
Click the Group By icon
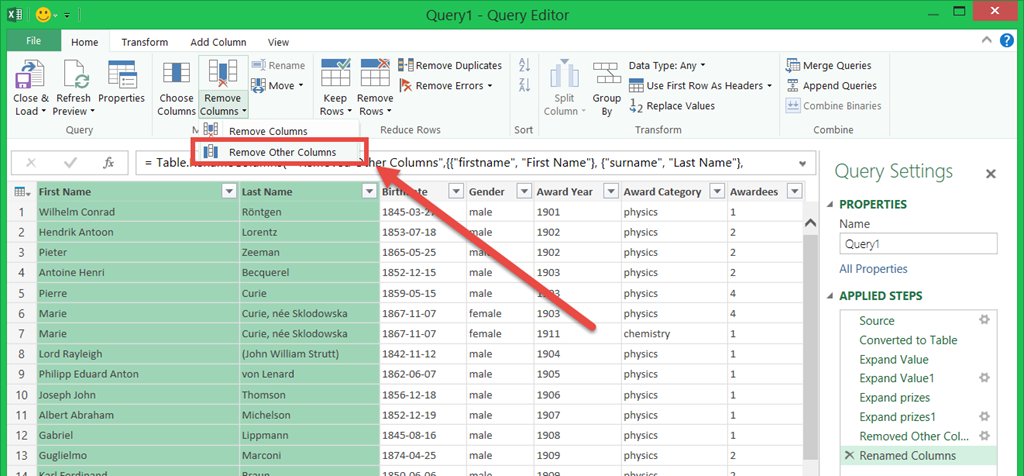606,76
